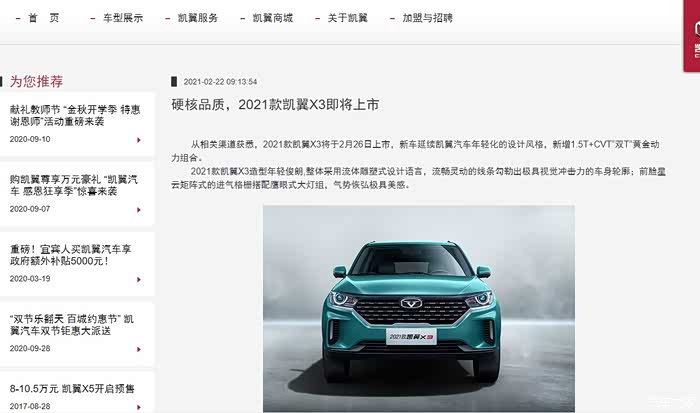The height and width of the screenshot is (413, 700).
Task: Open the 首页 home menu item
Action: [x=43, y=18]
